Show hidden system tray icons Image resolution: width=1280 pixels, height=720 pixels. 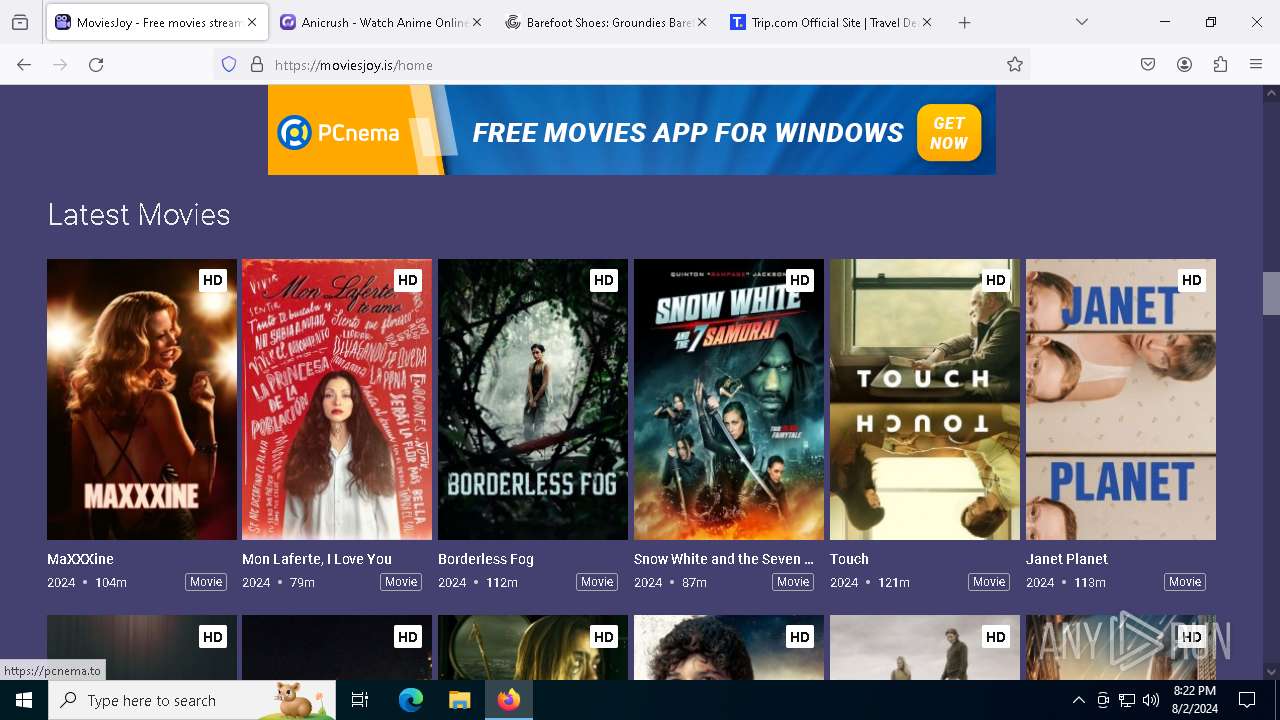(x=1078, y=700)
